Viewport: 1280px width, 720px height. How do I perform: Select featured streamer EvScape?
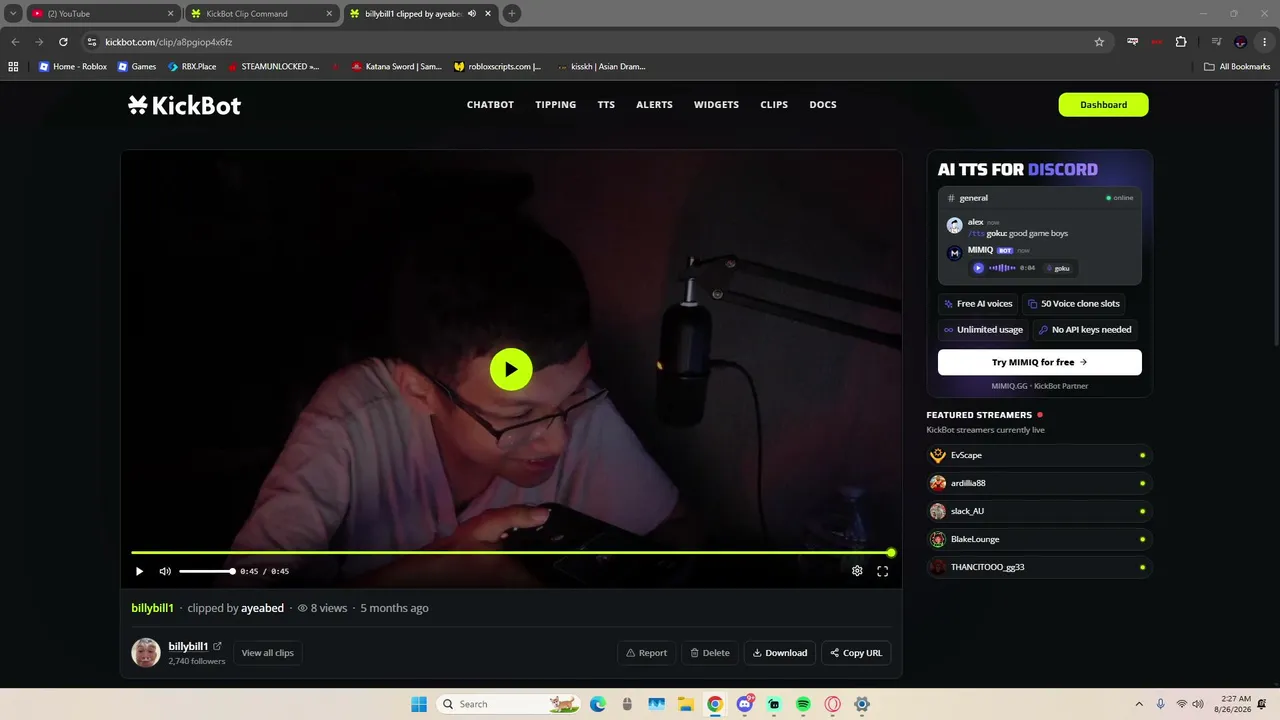tap(1040, 455)
